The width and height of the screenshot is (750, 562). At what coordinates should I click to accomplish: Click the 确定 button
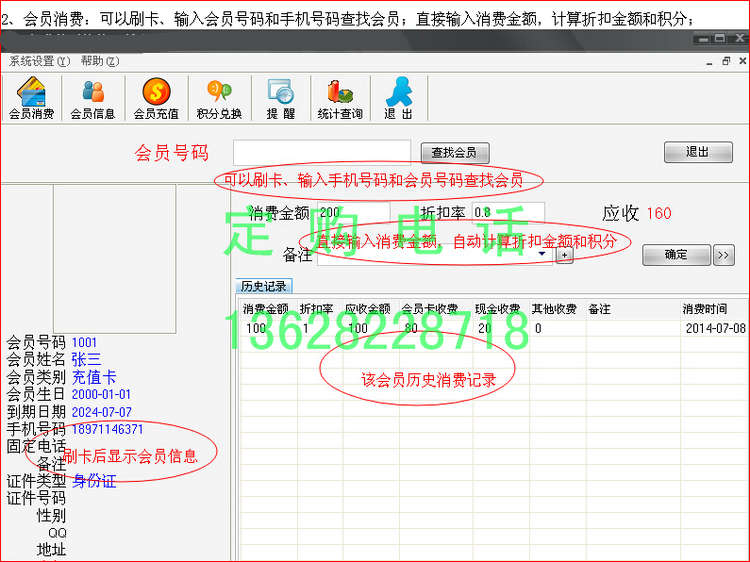pyautogui.click(x=676, y=255)
